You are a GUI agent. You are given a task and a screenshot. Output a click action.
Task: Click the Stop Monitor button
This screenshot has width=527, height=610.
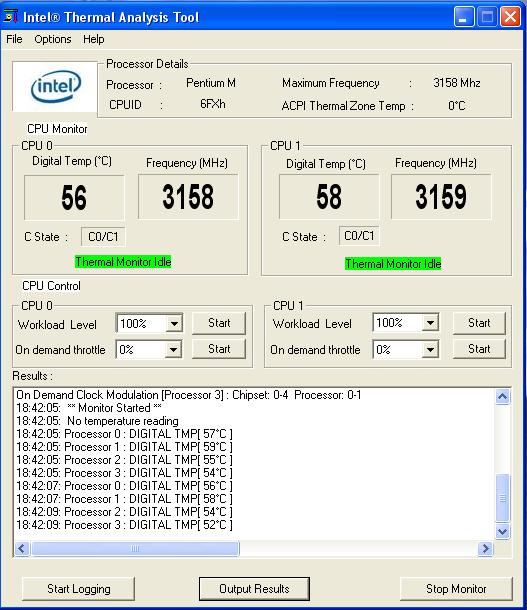[x=456, y=589]
